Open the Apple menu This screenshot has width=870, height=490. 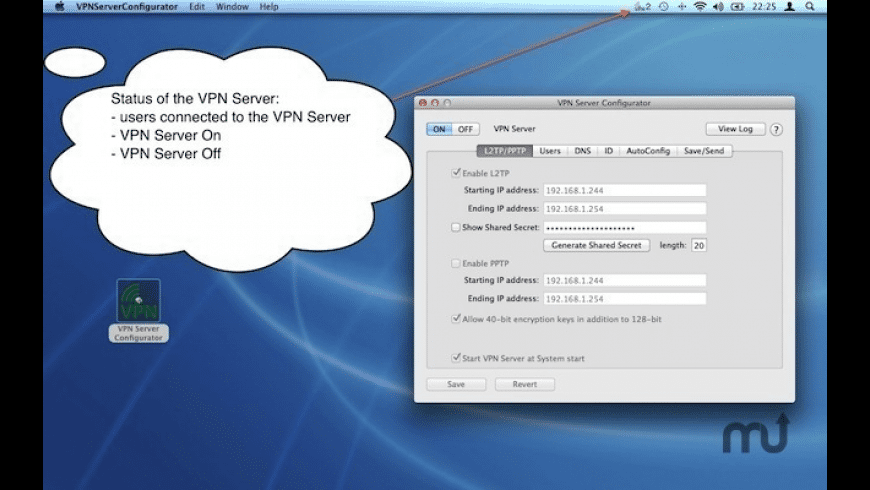pos(59,7)
